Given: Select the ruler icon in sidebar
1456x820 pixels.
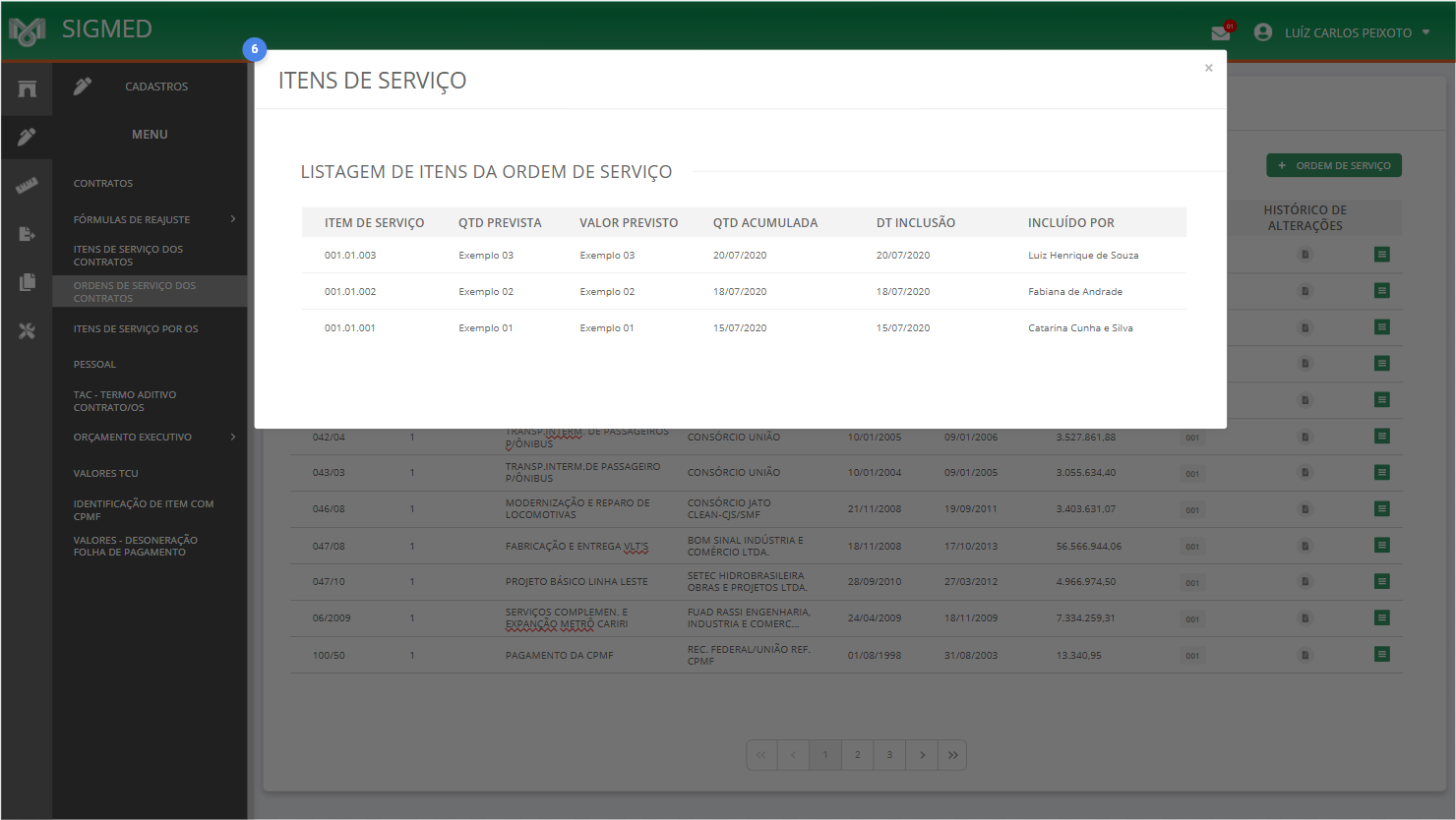Looking at the screenshot, I should pos(27,185).
